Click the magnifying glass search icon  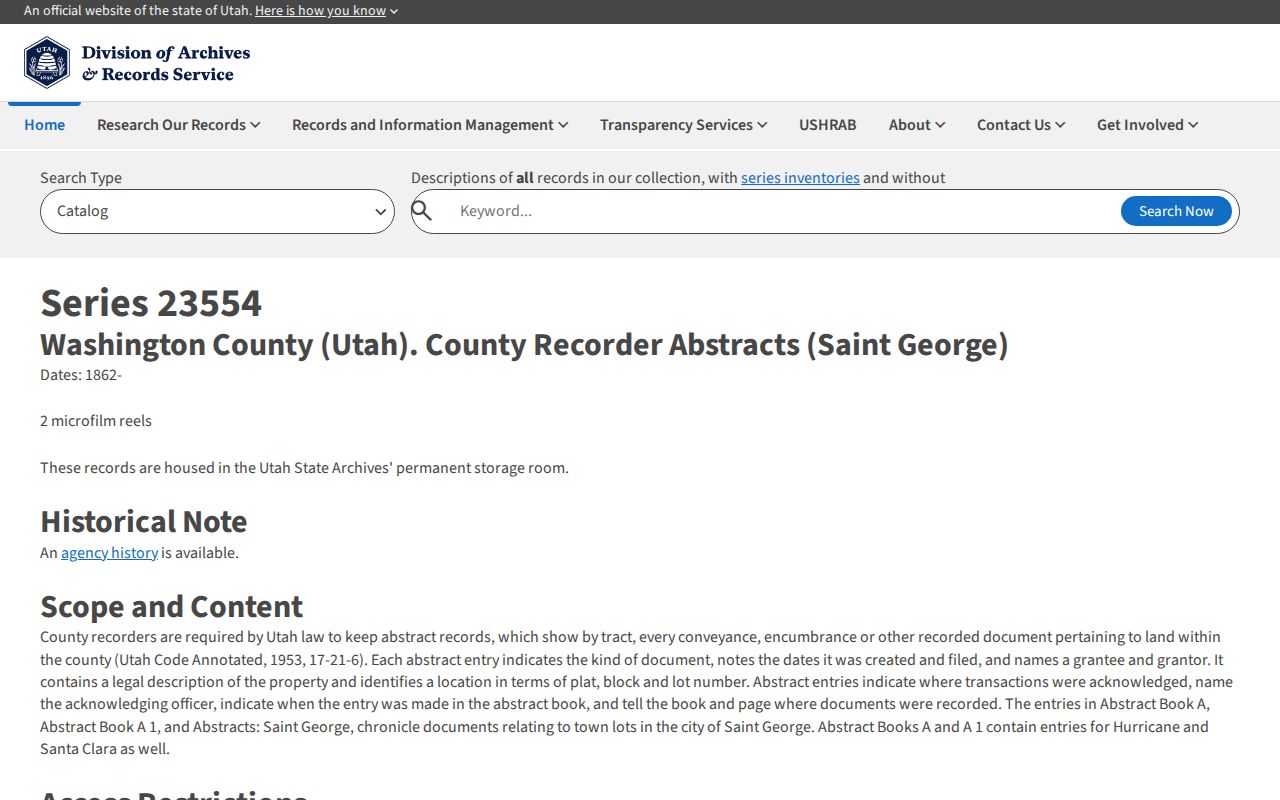pyautogui.click(x=422, y=211)
